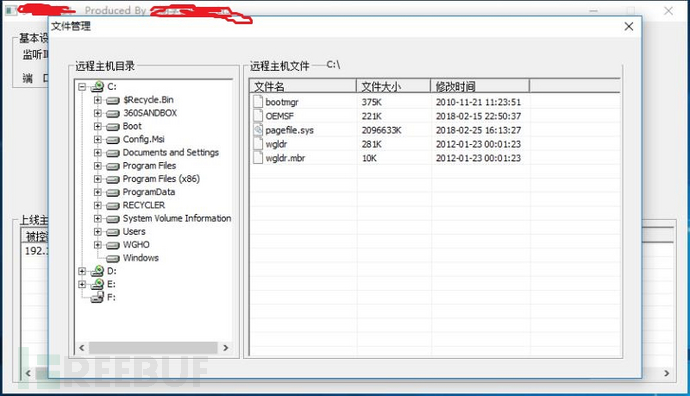690x396 pixels.
Task: Click the $Recycle.Bin folder icon
Action: point(113,100)
